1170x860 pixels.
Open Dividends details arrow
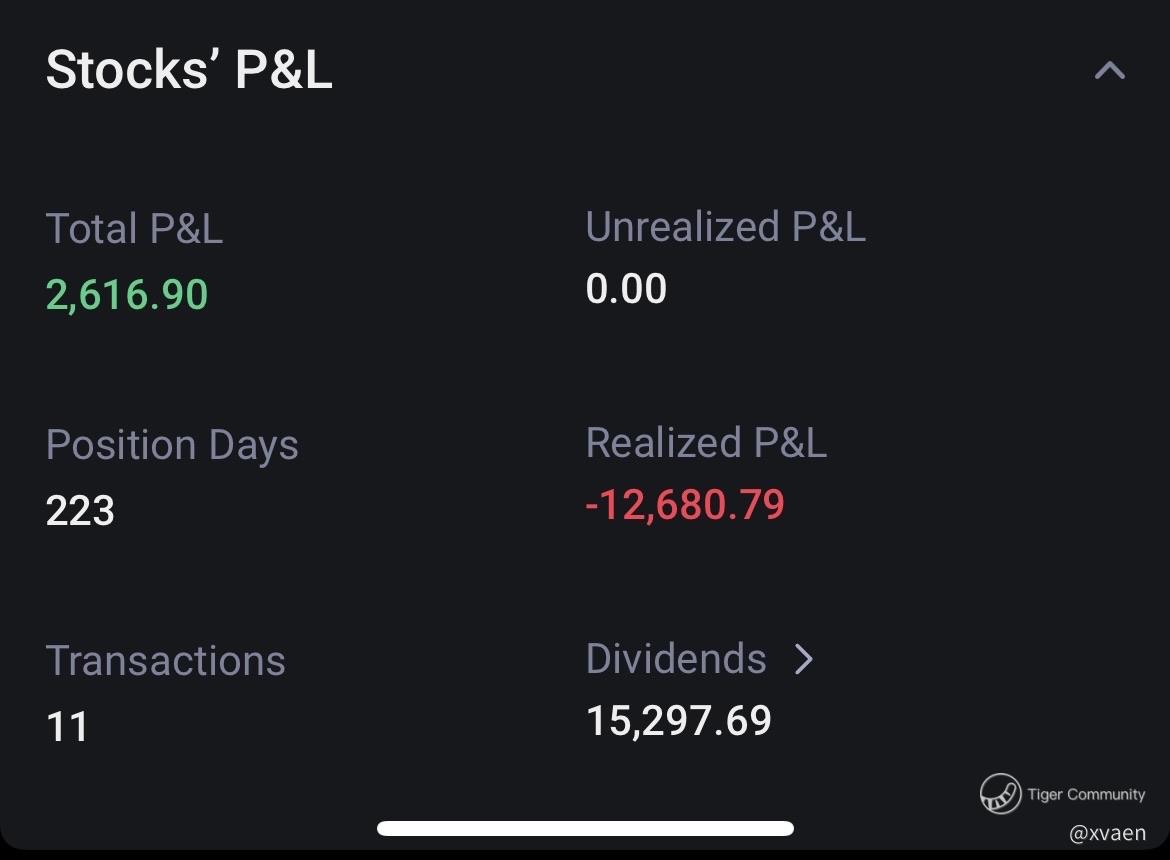coord(804,659)
